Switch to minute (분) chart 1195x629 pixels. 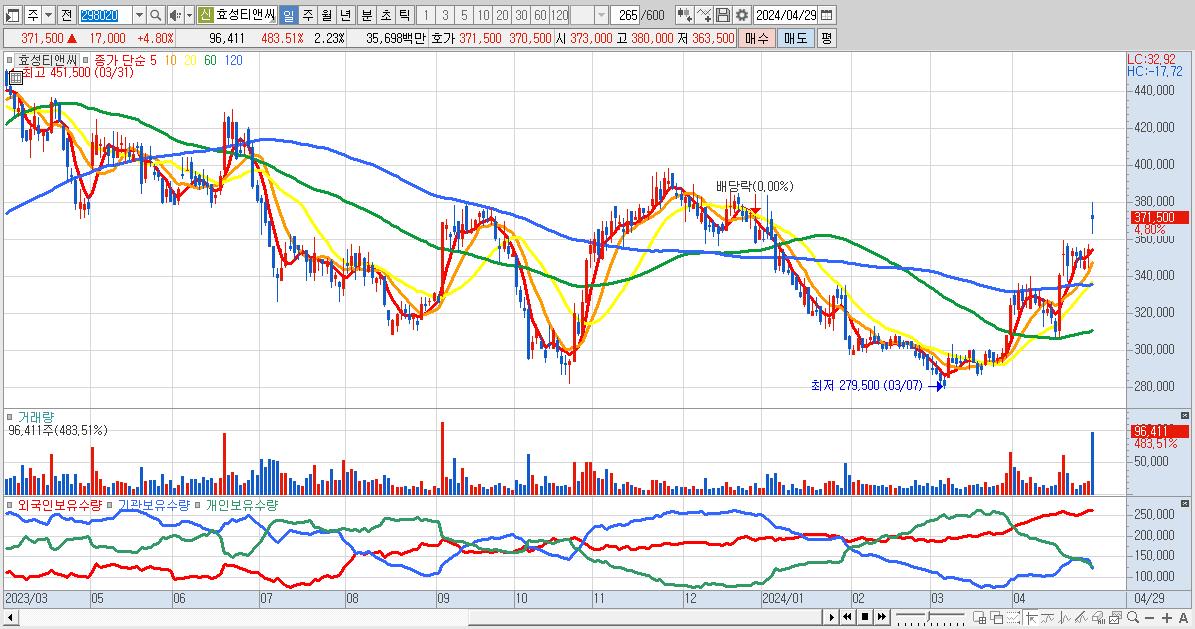click(x=367, y=14)
